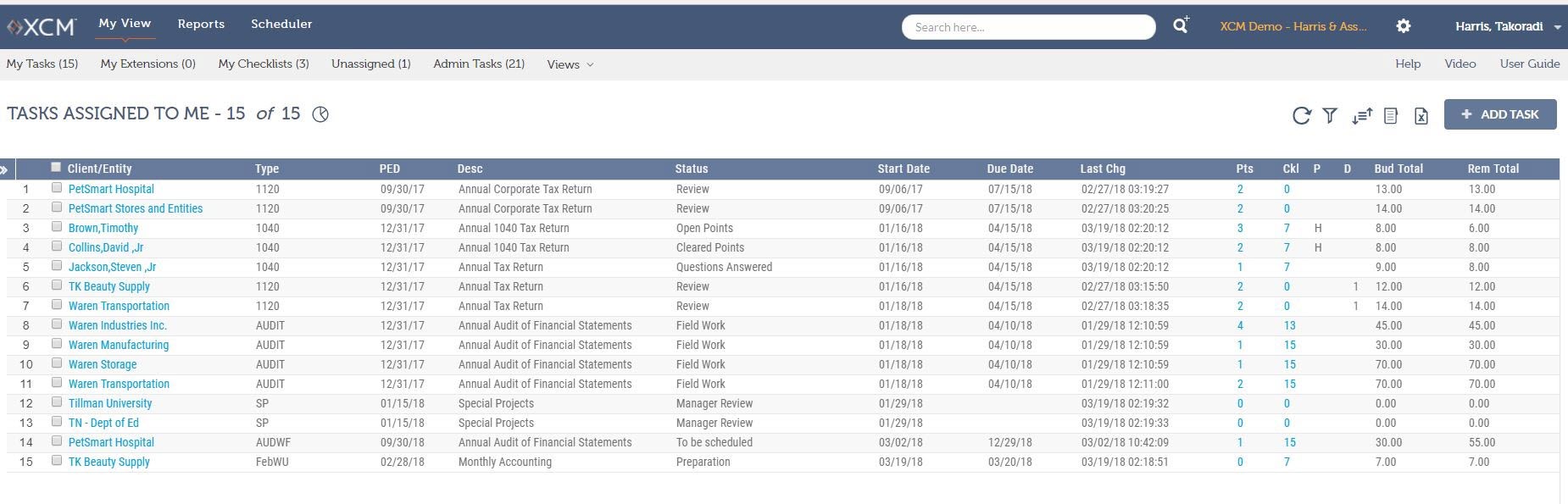Sort by the Start Date column header

tap(904, 169)
